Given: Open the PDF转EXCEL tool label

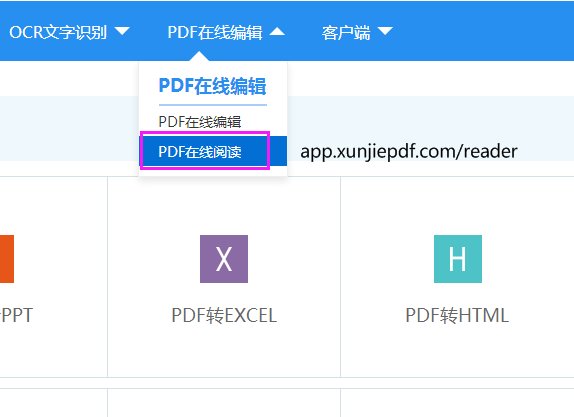Looking at the screenshot, I should [224, 315].
